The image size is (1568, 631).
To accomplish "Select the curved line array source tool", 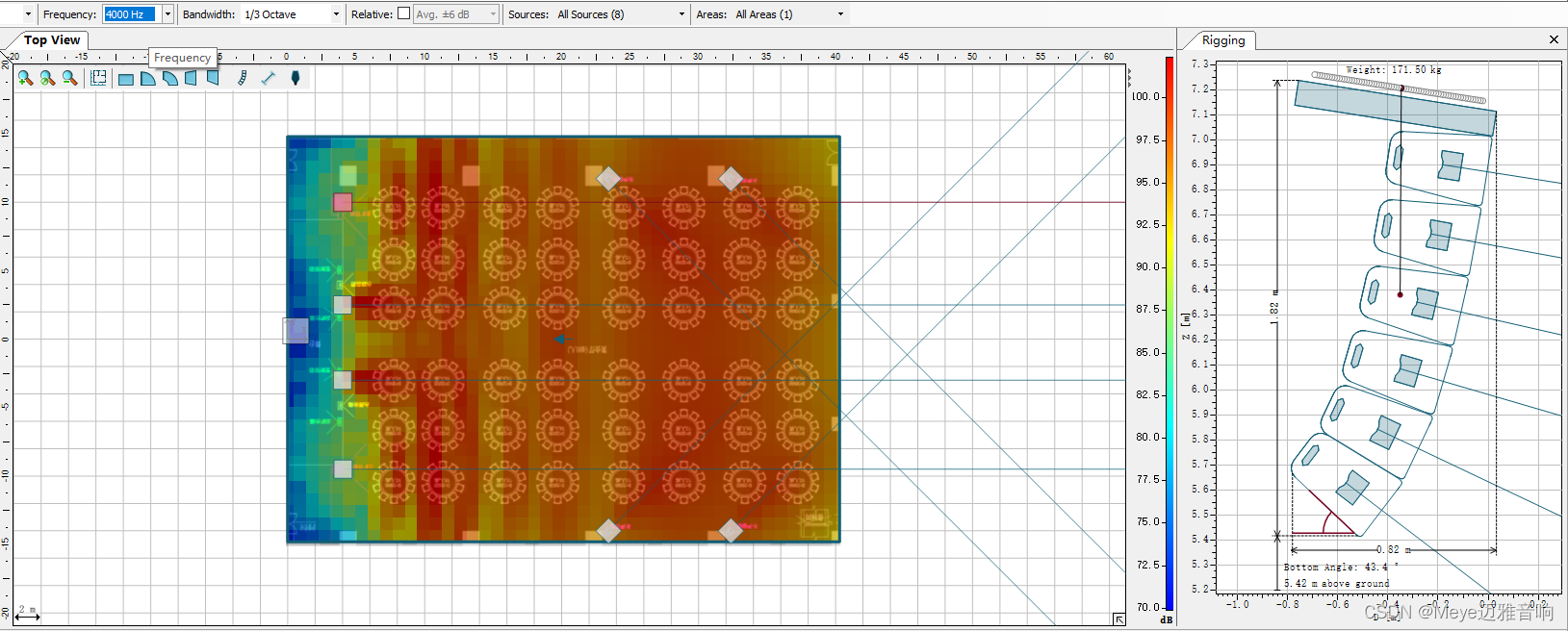I will pos(243,78).
